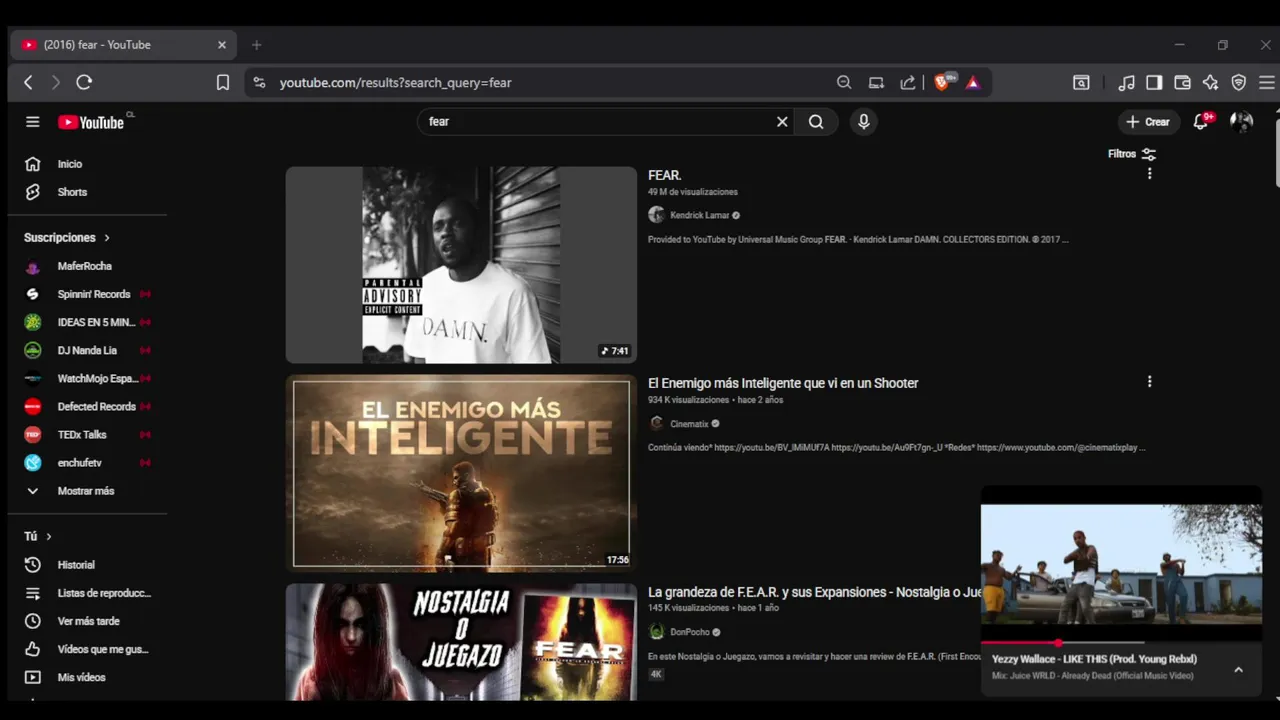
Task: Open a new browser tab
Action: coord(256,45)
